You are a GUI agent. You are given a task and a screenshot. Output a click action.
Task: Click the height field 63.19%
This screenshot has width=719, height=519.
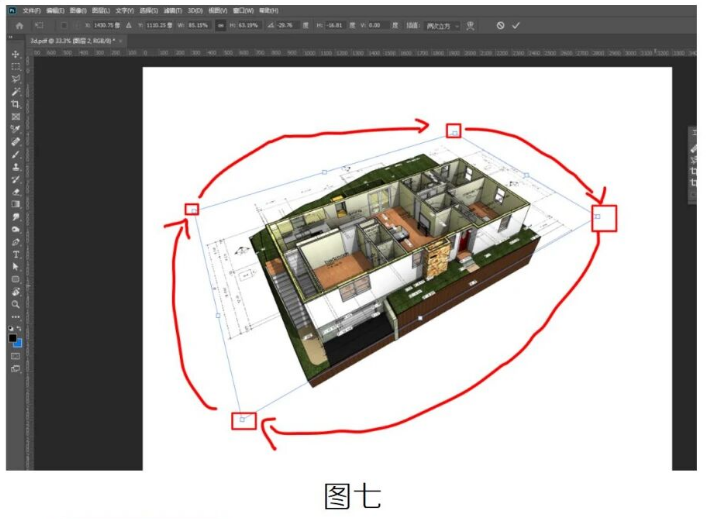pos(248,26)
